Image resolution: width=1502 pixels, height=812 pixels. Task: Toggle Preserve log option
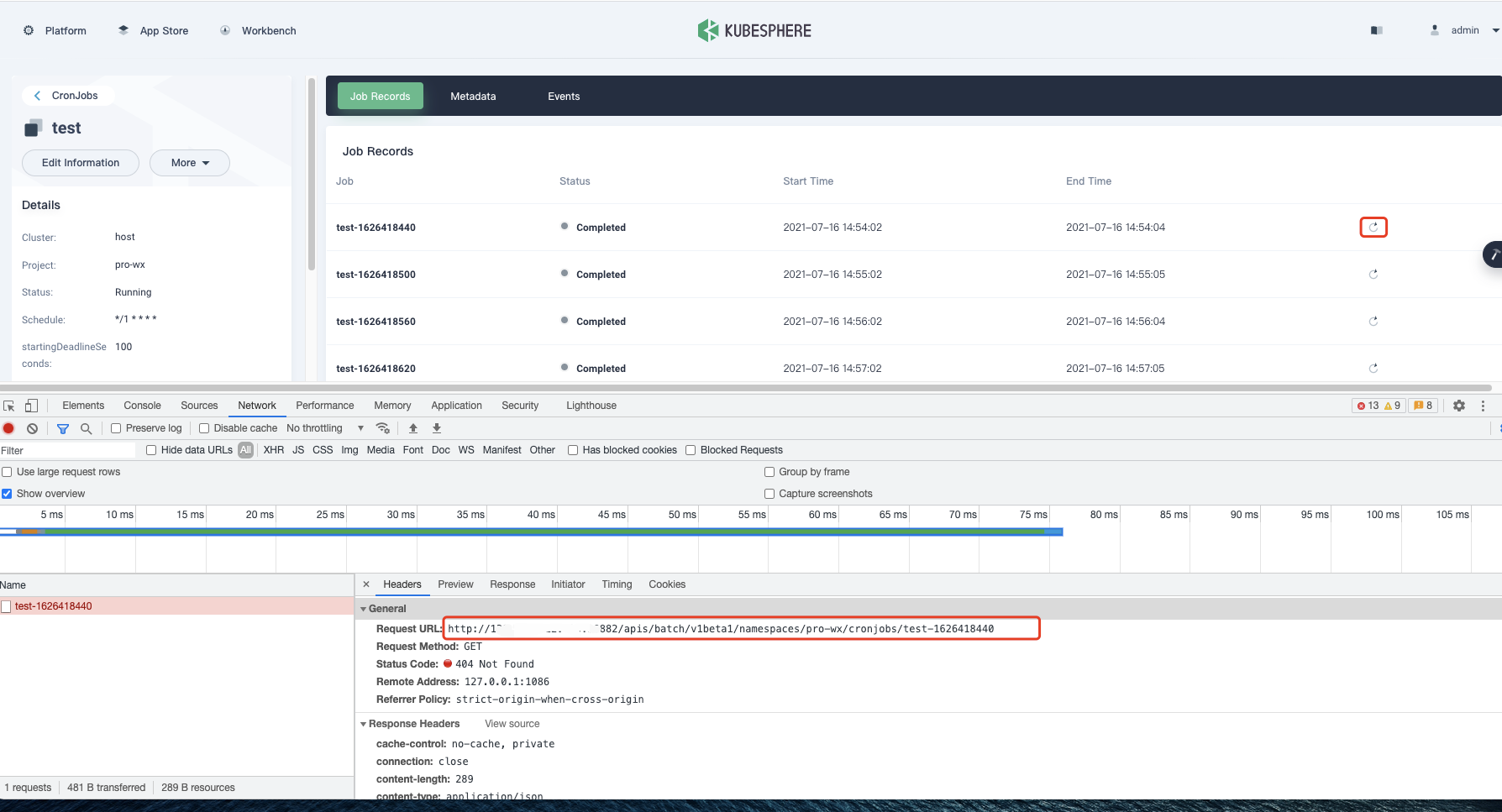[115, 428]
